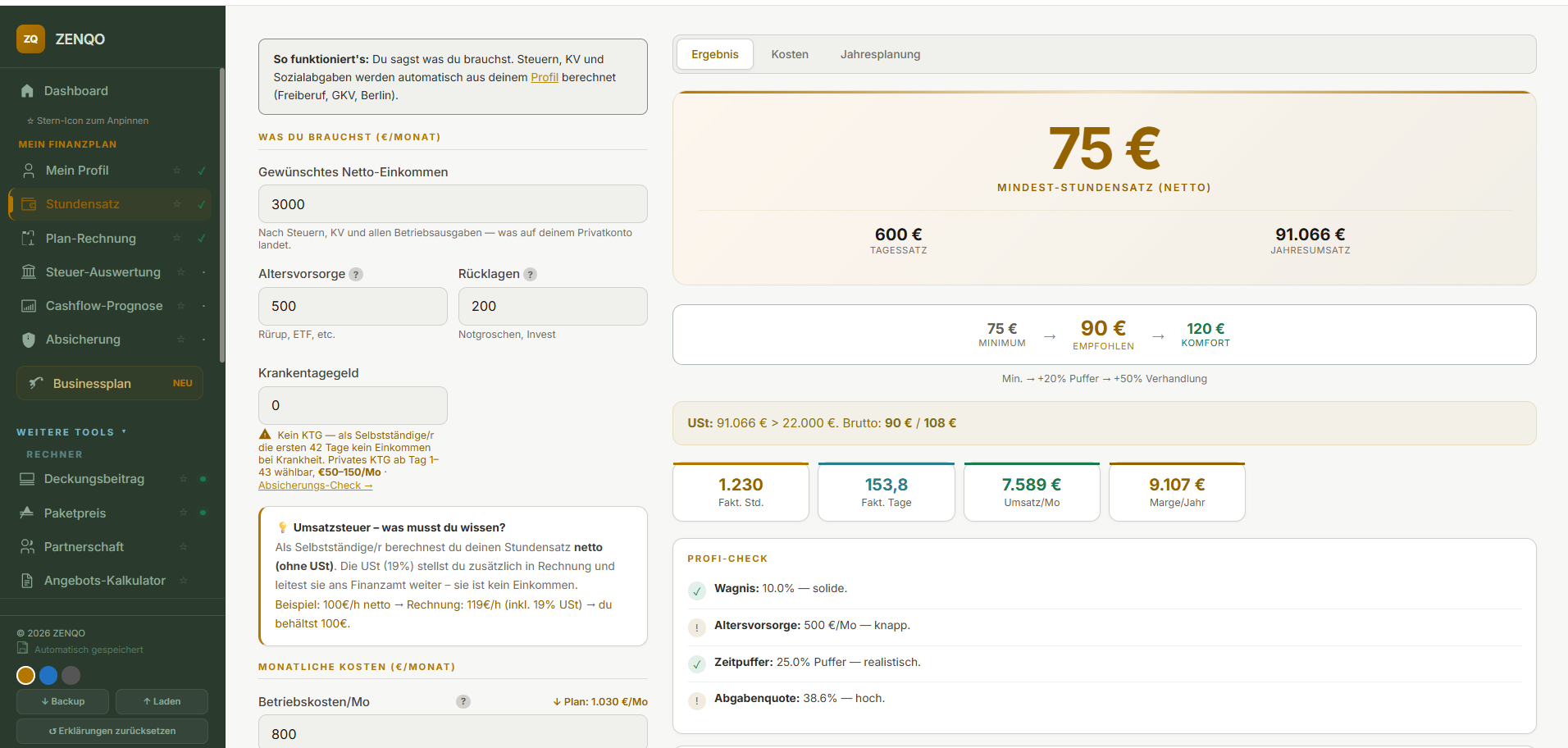This screenshot has width=1568, height=748.
Task: Click the icon beside Plan-Rechnung
Action: tap(29, 239)
